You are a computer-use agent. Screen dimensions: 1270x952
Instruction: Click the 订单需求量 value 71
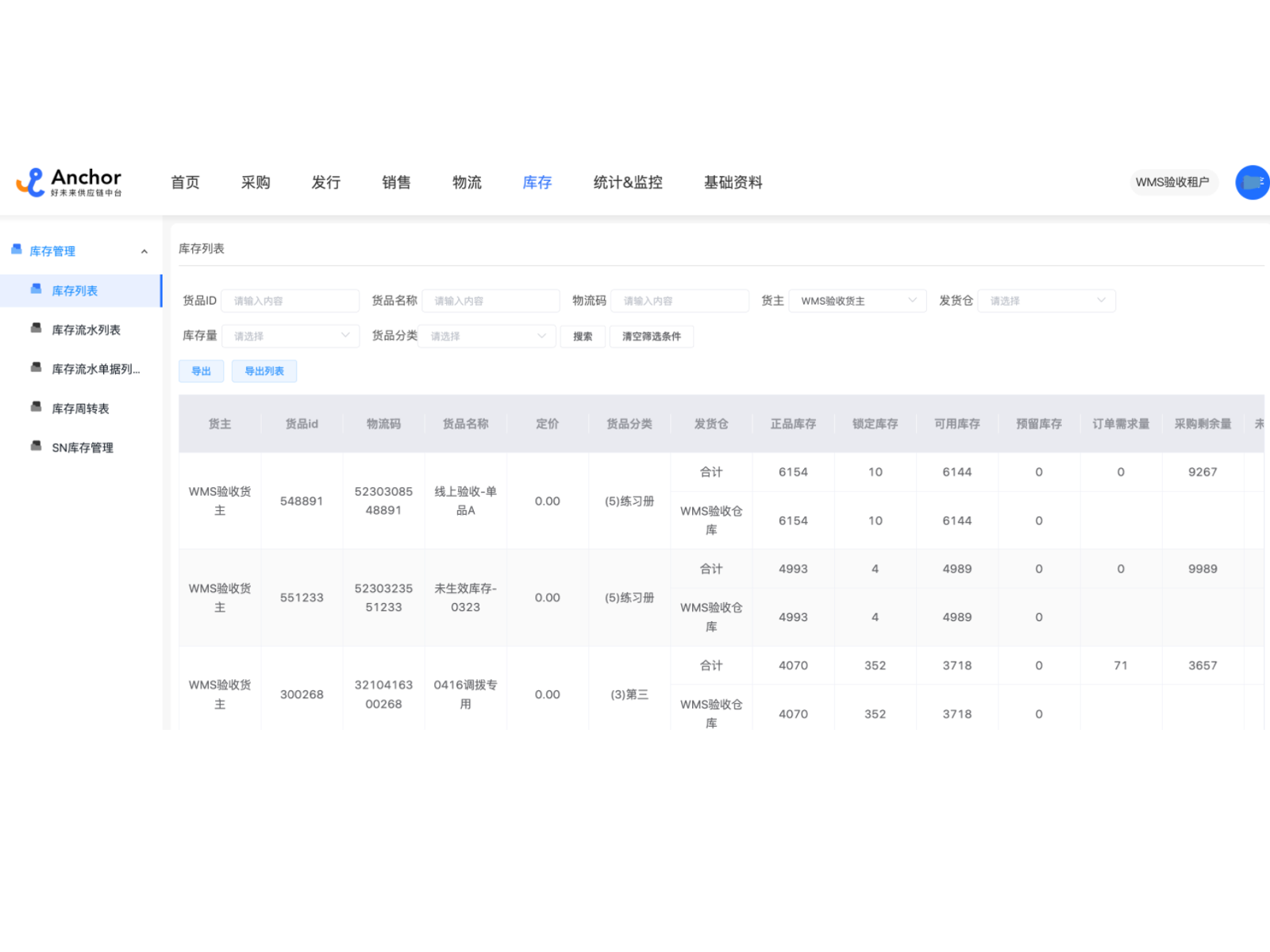[x=1121, y=666]
